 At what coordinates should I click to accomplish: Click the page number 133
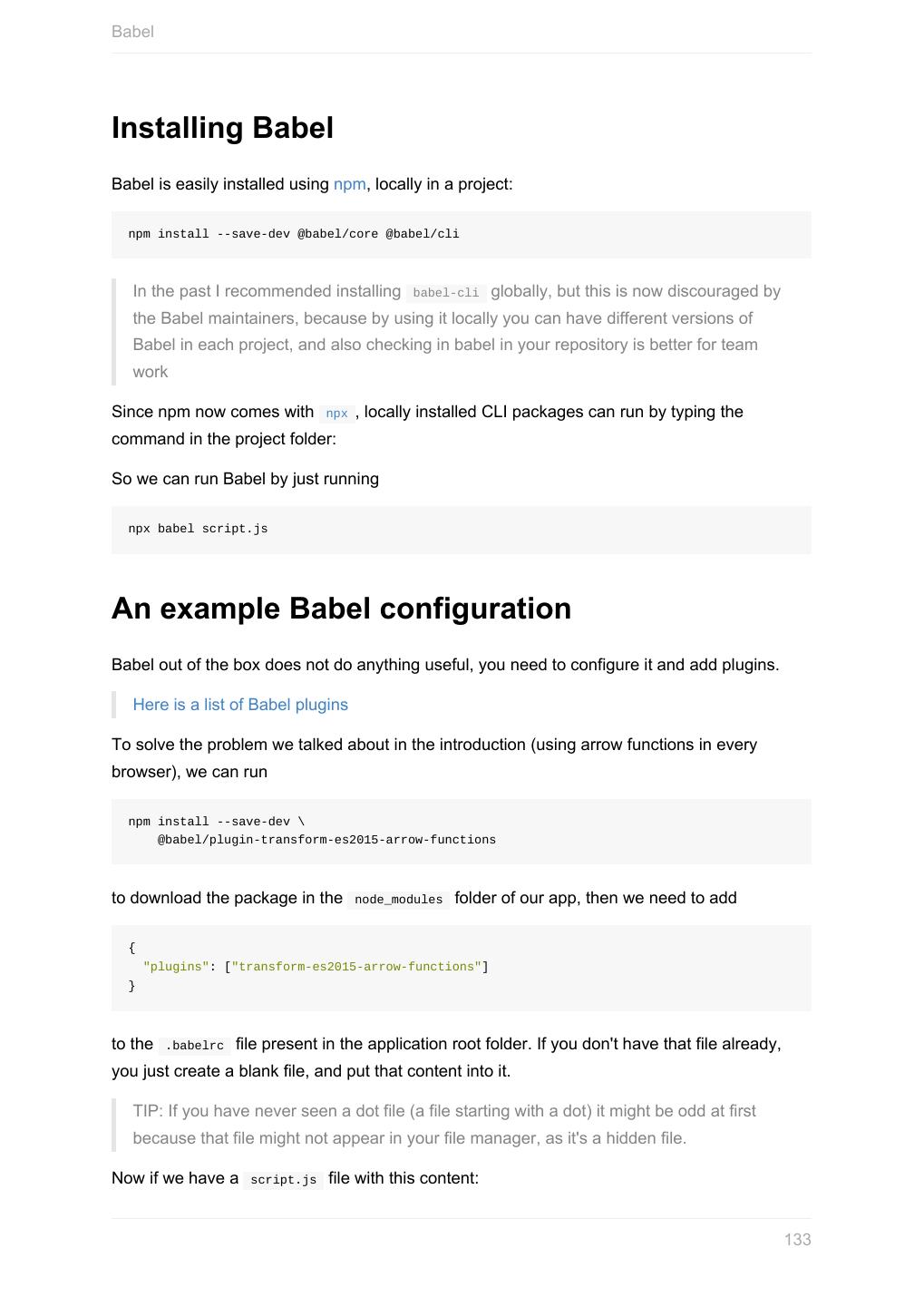click(x=797, y=1240)
